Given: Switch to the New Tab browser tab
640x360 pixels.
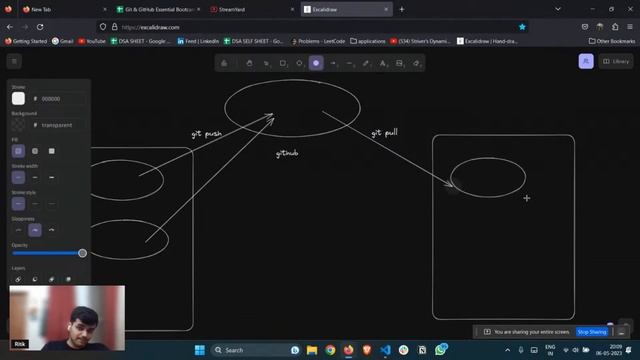Looking at the screenshot, I should tap(64, 9).
